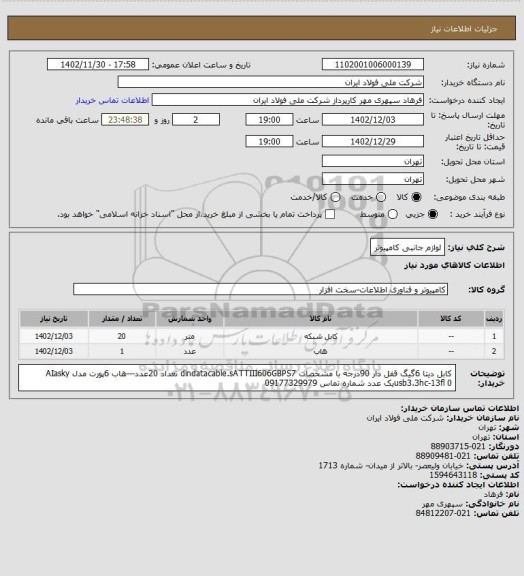
Task: Click the کابل شبکه item name cell
Action: click(x=320, y=336)
